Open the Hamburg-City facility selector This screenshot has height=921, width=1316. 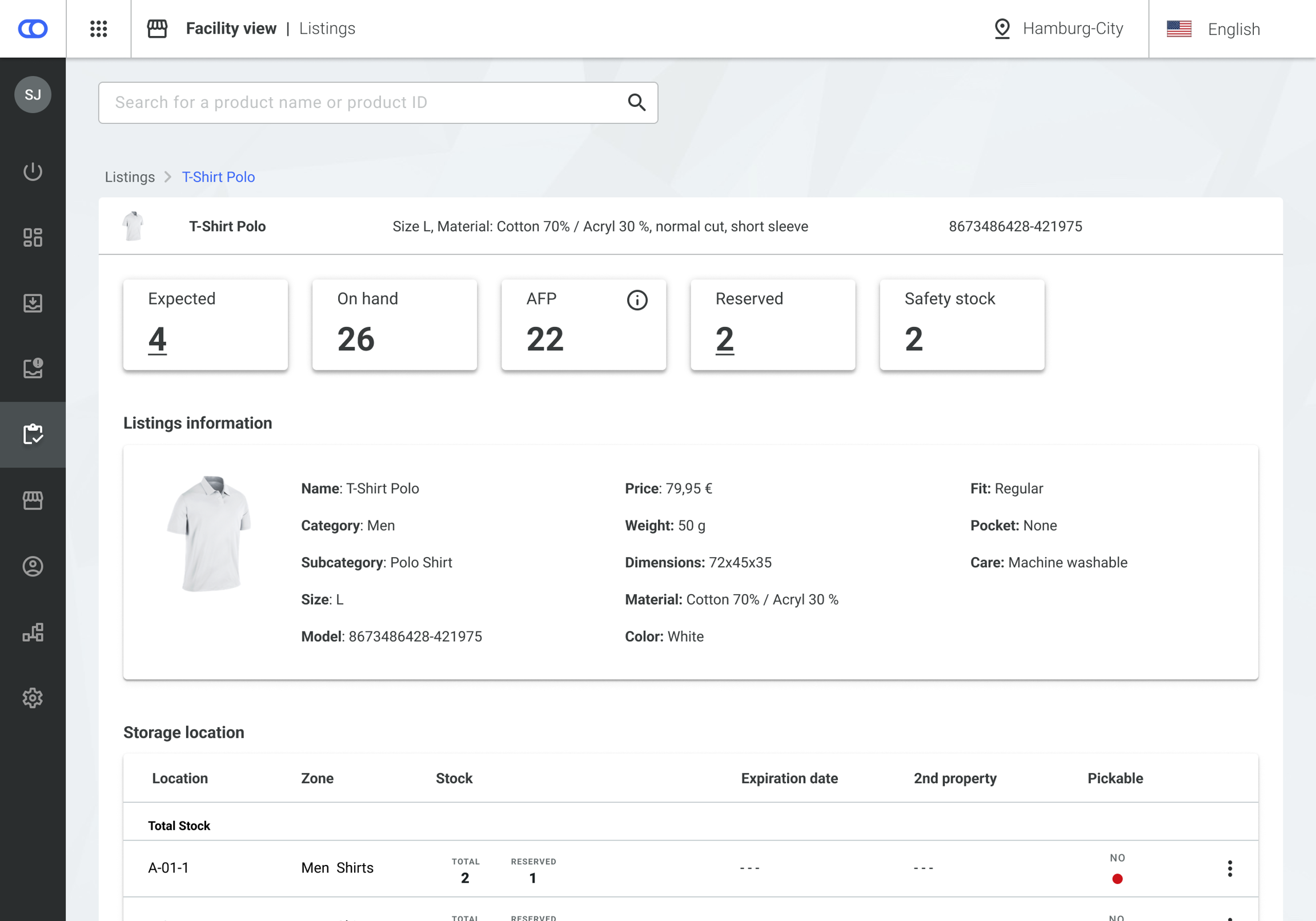1058,29
